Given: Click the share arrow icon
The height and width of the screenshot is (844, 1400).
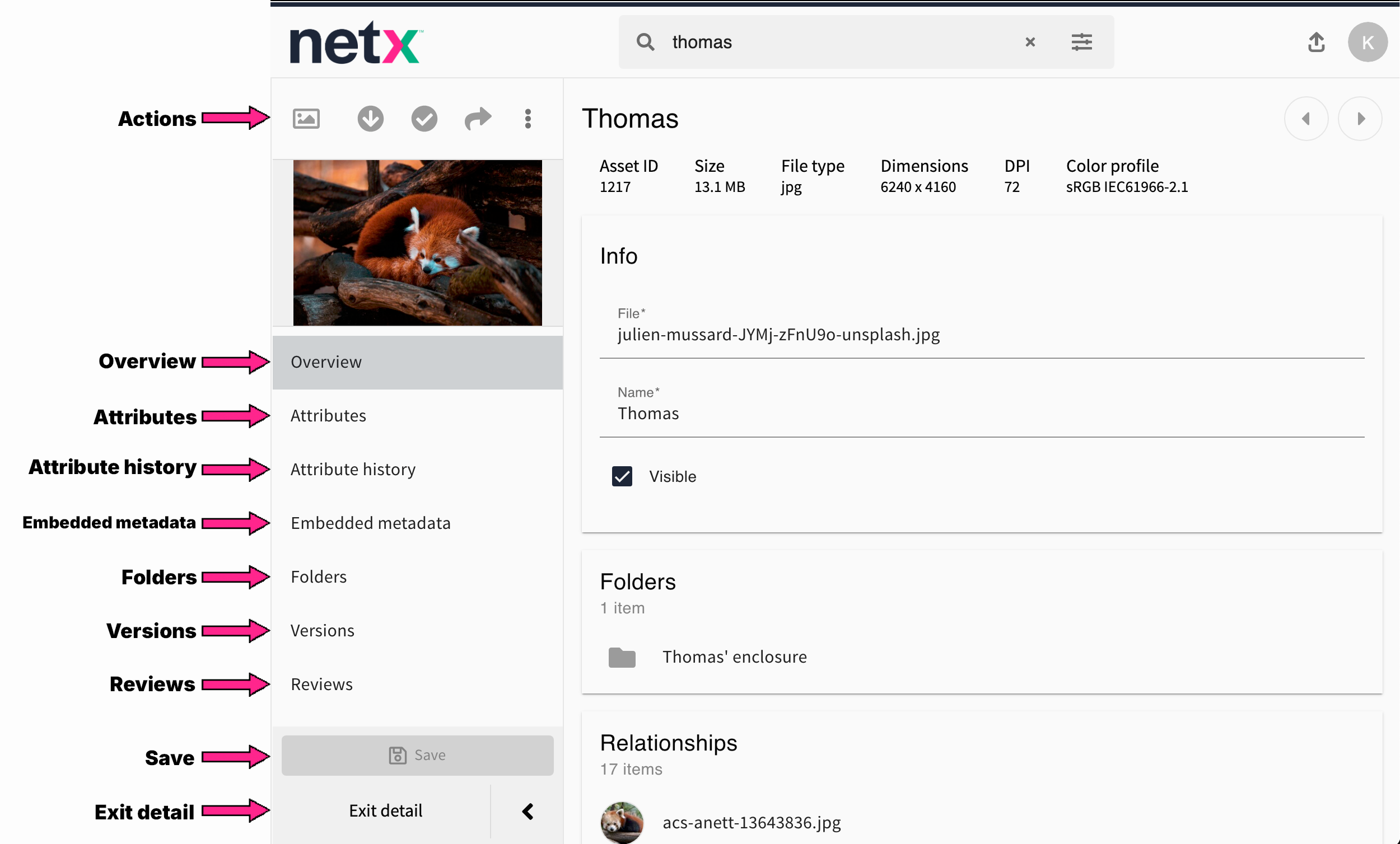Looking at the screenshot, I should click(477, 119).
